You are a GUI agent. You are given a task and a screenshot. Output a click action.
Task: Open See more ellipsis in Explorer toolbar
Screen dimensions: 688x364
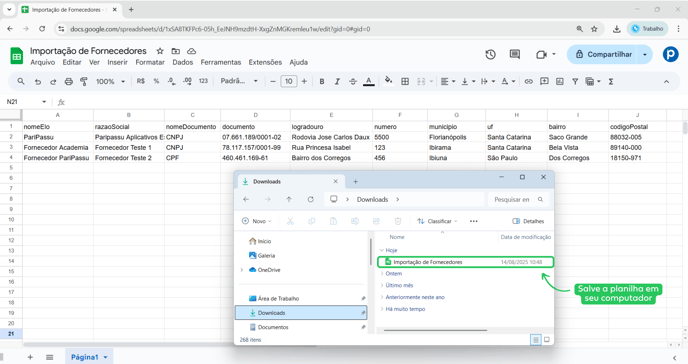tap(473, 221)
